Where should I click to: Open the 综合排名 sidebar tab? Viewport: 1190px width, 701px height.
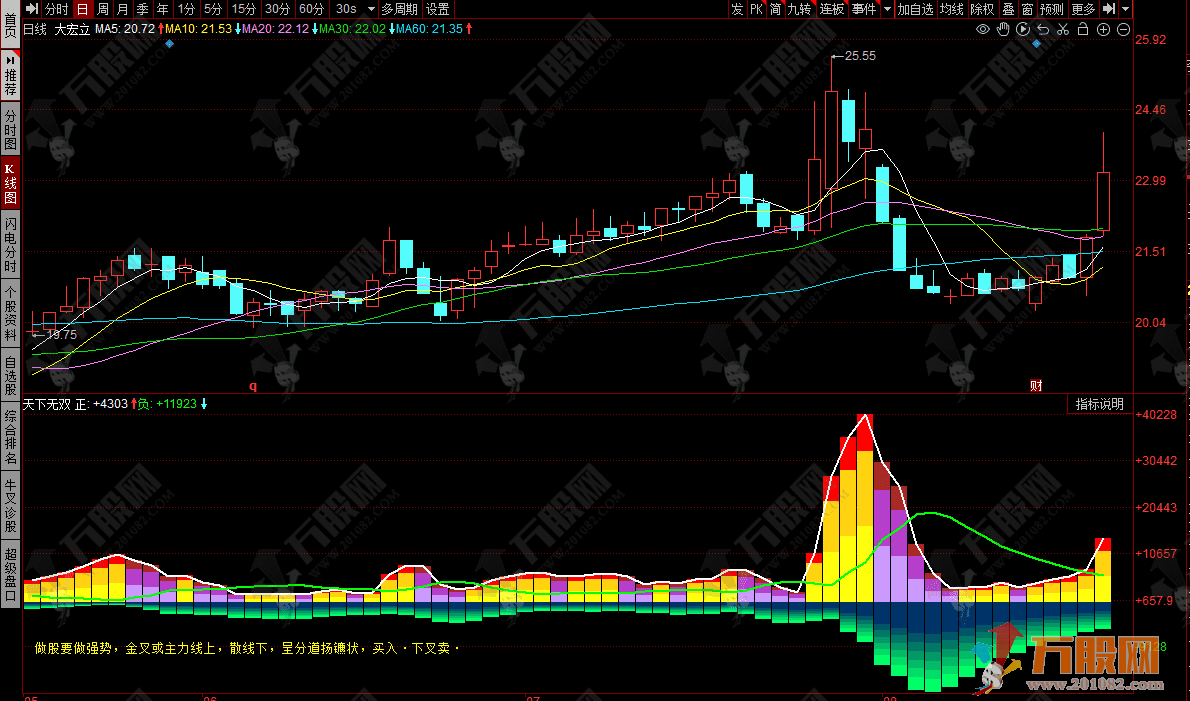[11, 438]
